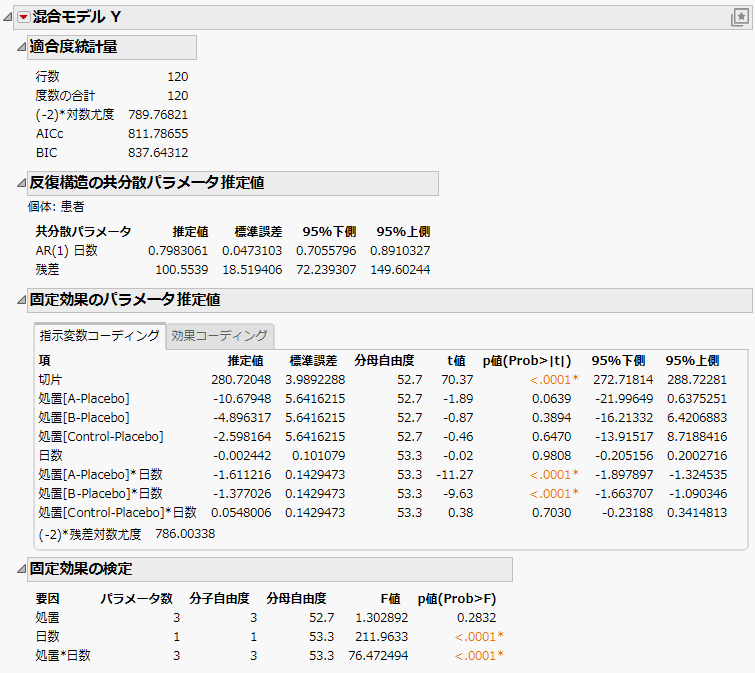Click the 処置 p-value 0.2832

point(476,618)
